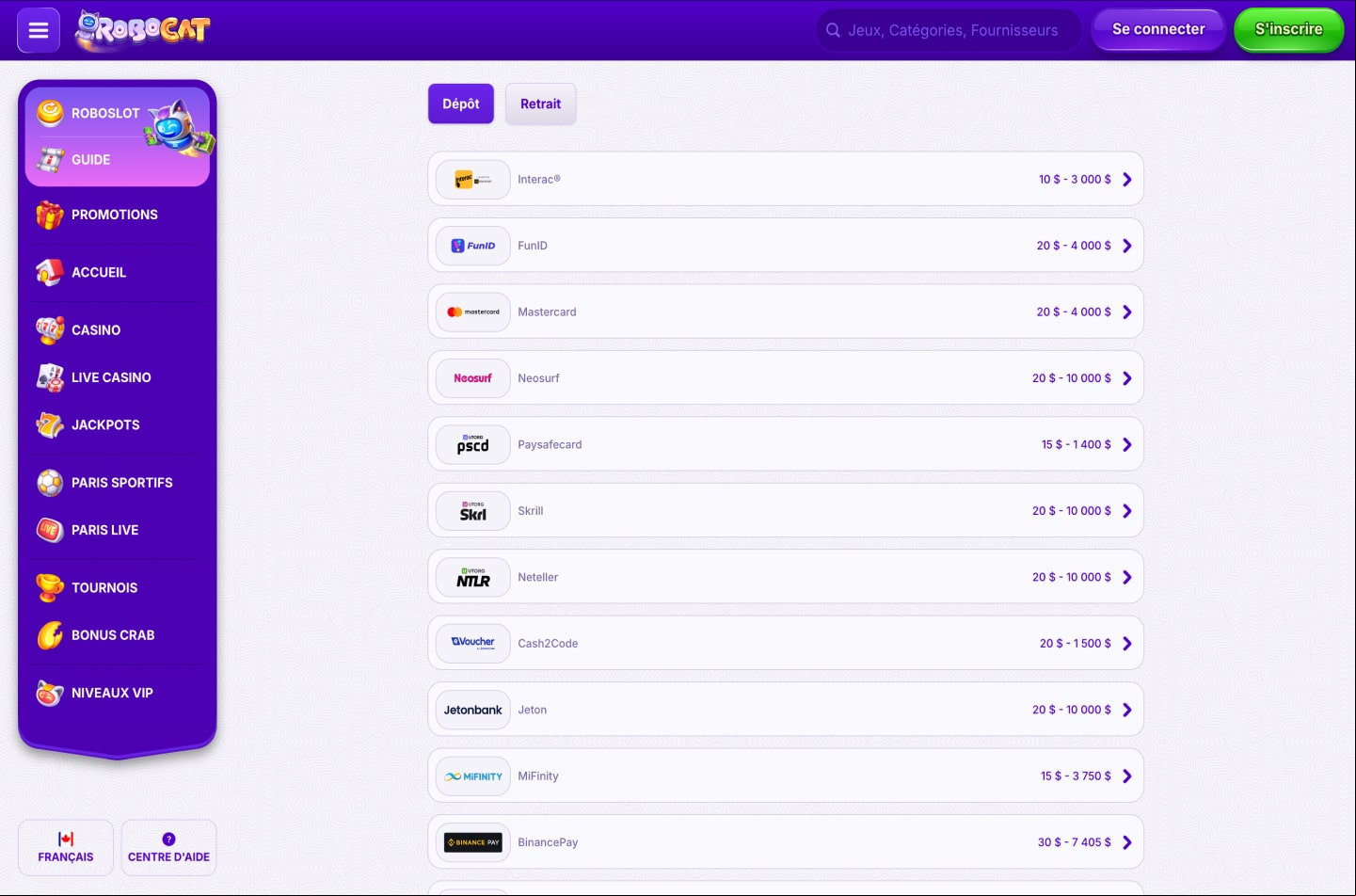
Task: Click the 30 $ - 7 405 $ limit text
Action: (x=1074, y=843)
